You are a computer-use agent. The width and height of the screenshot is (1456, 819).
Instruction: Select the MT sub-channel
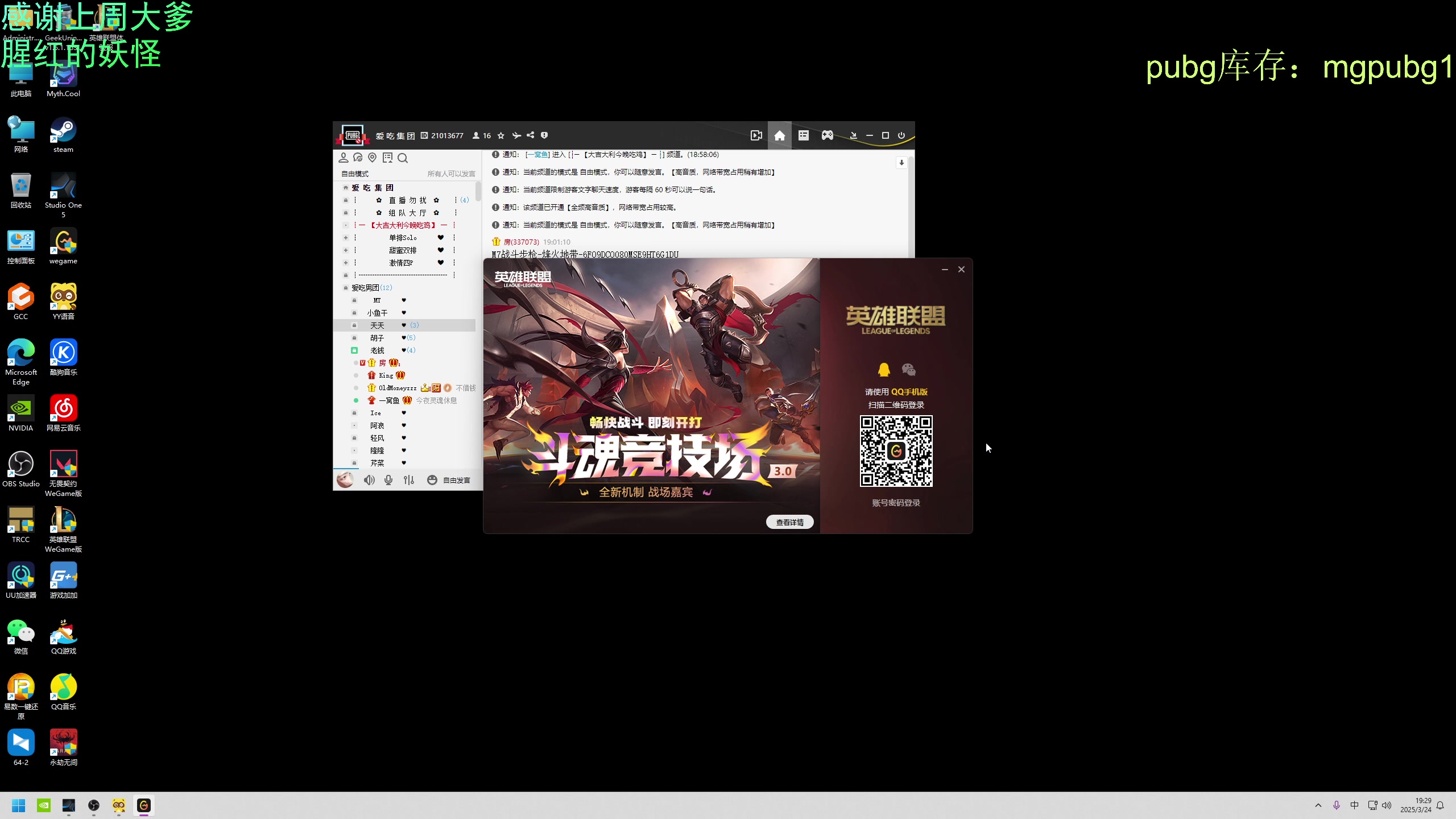click(377, 300)
